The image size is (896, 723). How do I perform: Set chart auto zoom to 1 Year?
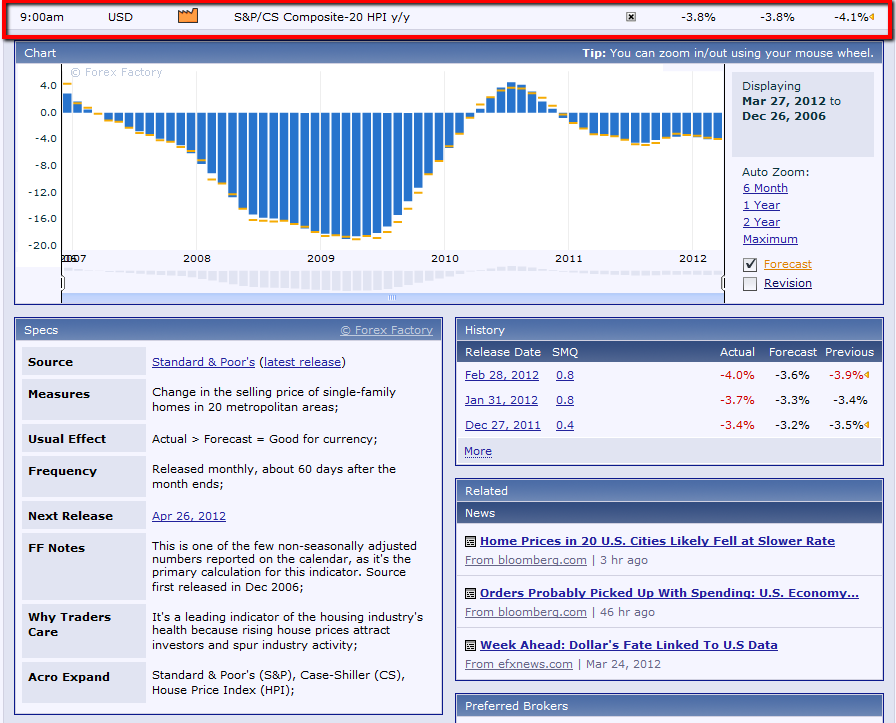(761, 205)
